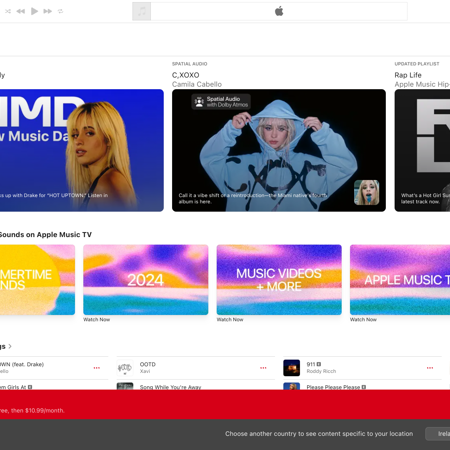Click the OOTD song artwork
Image resolution: width=450 pixels, height=450 pixels.
125,368
